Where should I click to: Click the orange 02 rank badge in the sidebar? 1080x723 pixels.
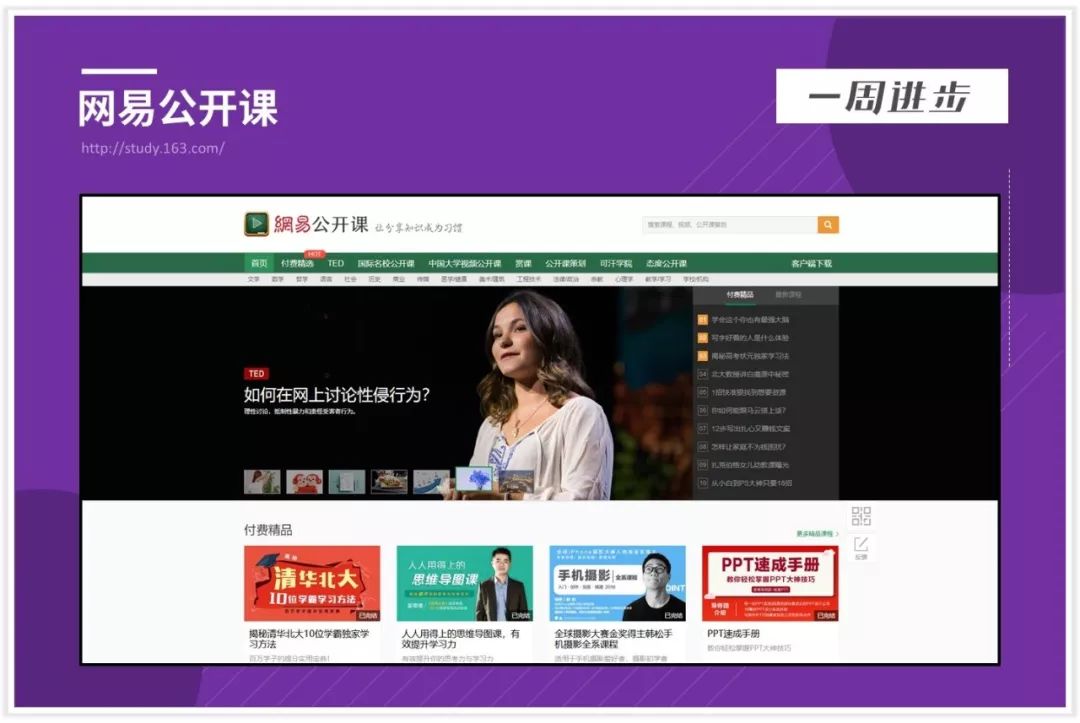tap(703, 337)
